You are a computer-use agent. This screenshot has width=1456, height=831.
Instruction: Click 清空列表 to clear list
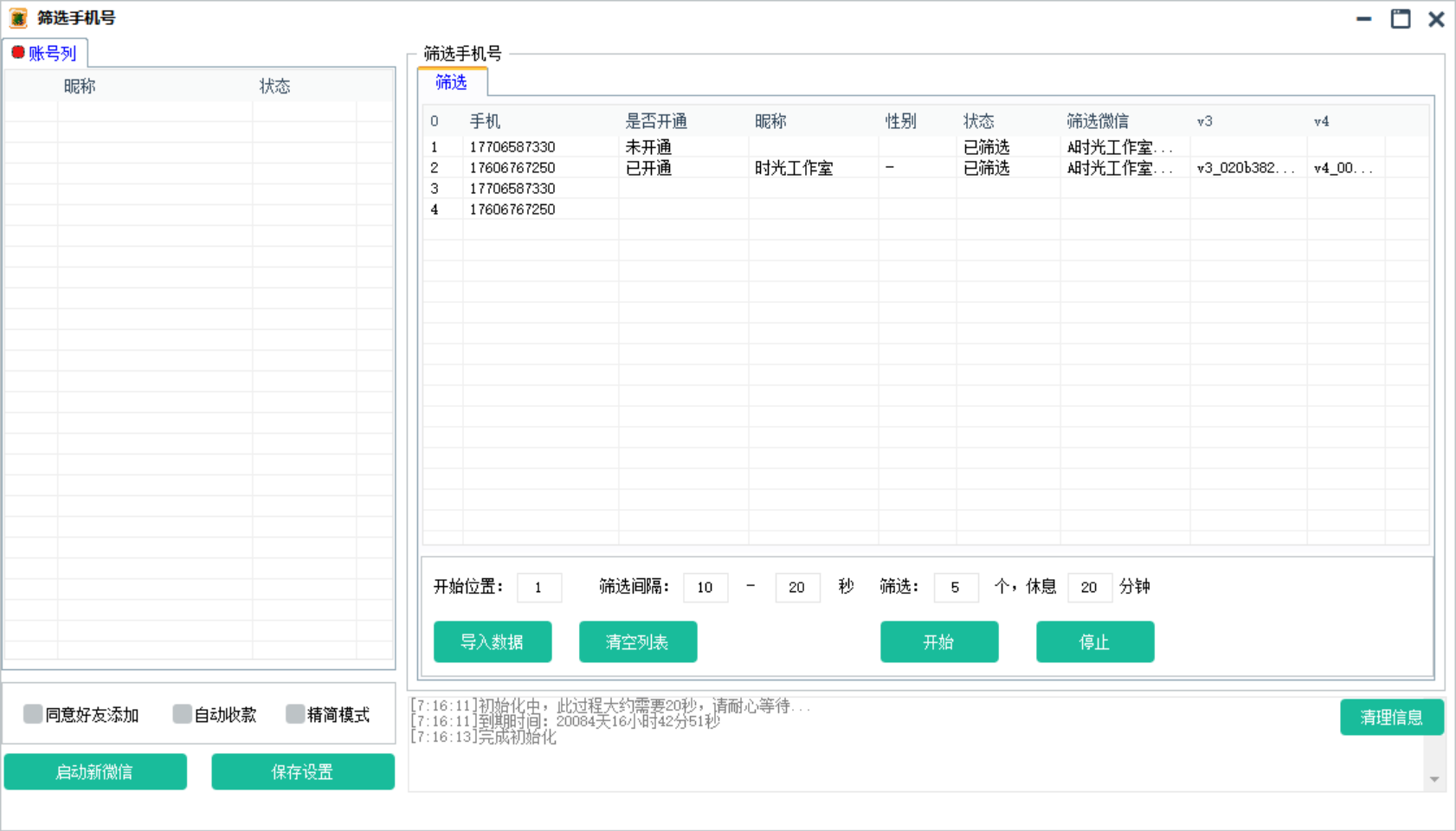point(637,642)
